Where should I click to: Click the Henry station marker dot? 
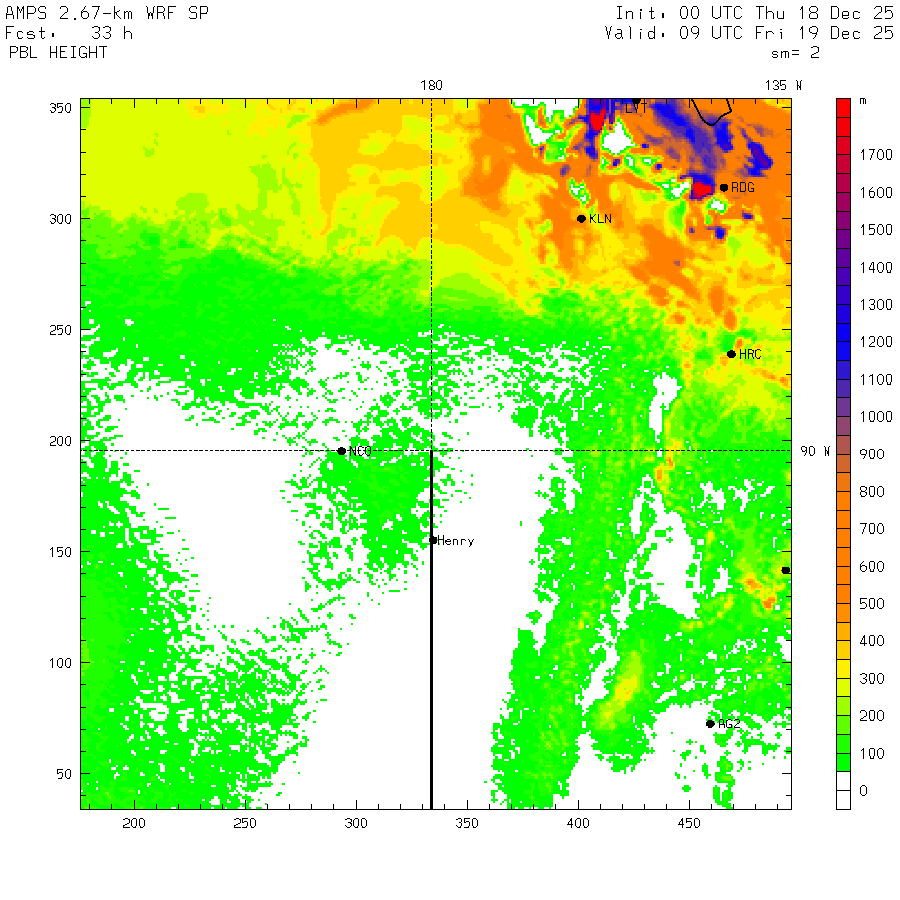point(433,540)
